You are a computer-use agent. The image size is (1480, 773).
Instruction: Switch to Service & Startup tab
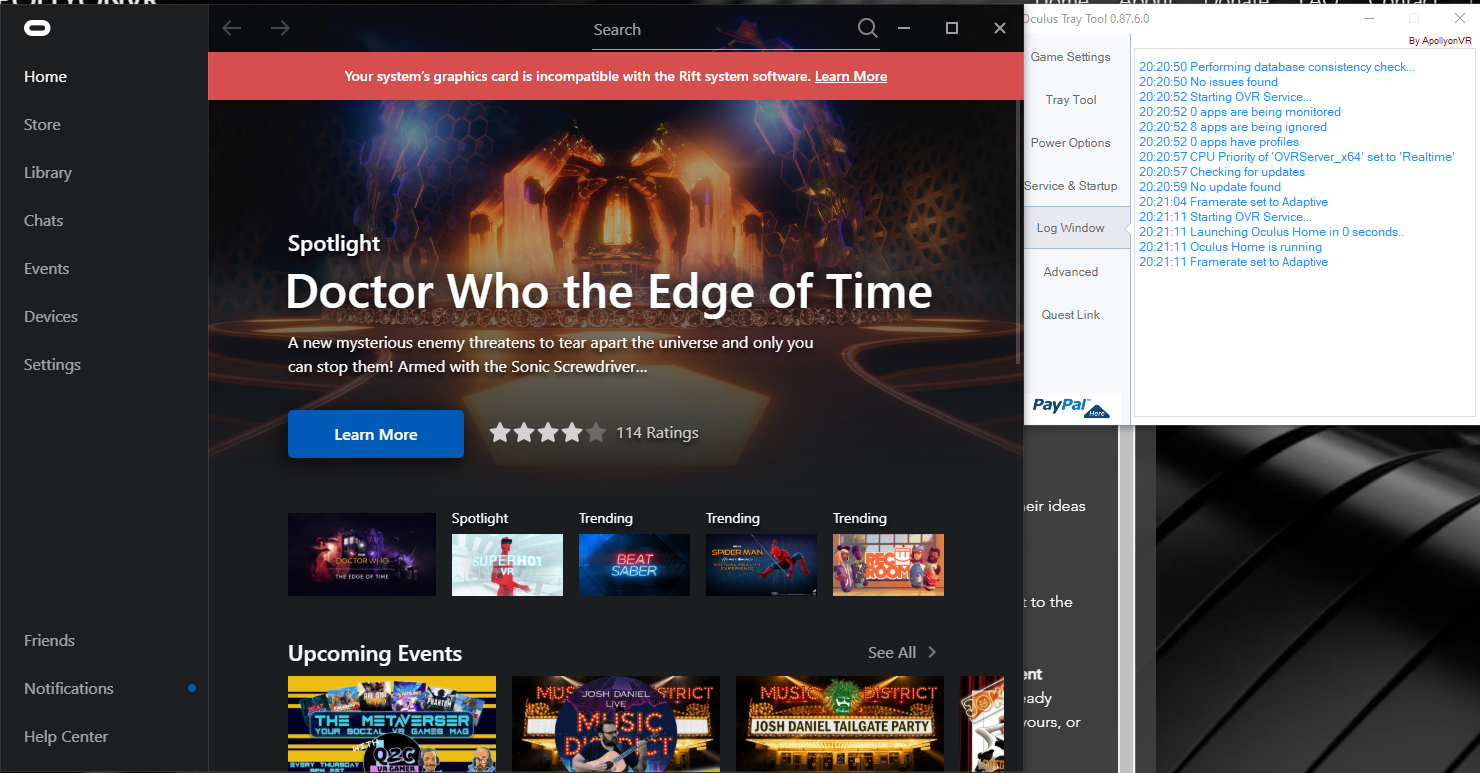pos(1071,186)
